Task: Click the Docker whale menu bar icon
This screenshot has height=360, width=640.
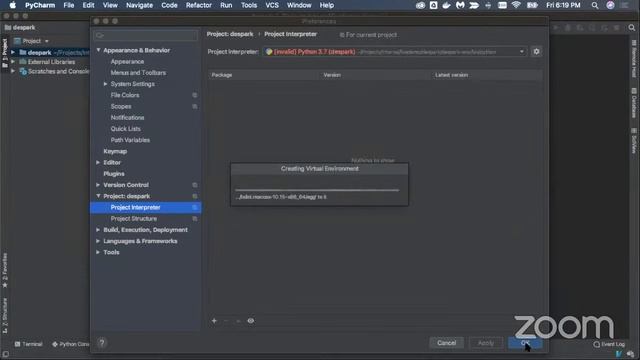Action: click(447, 5)
